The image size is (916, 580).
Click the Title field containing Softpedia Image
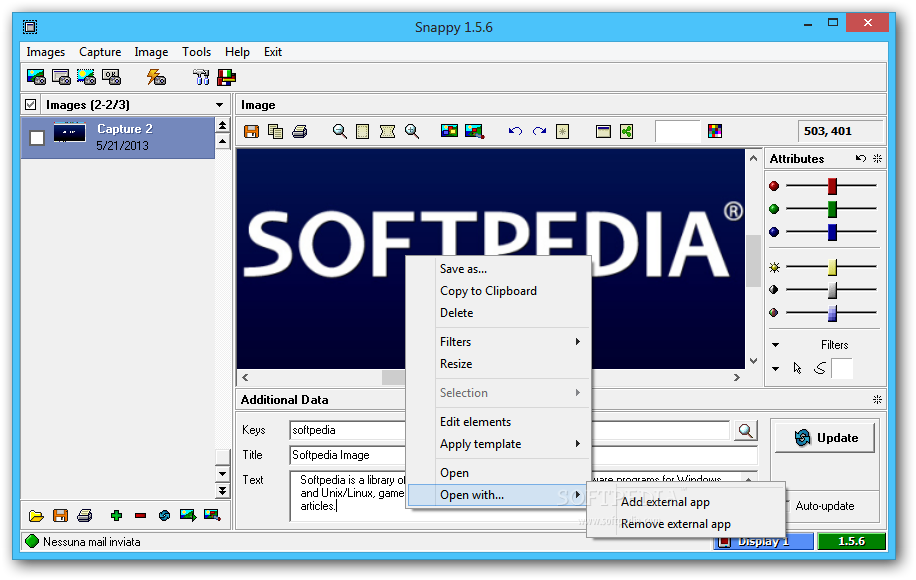[x=523, y=455]
